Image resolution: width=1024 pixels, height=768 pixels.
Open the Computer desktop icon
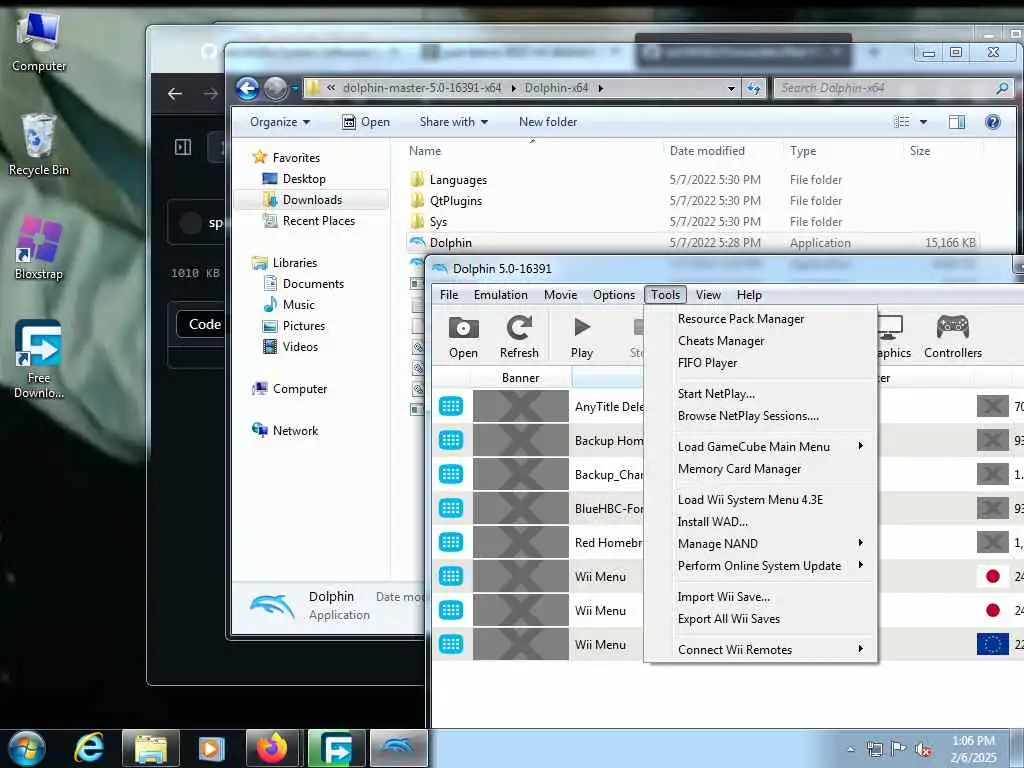[x=39, y=42]
